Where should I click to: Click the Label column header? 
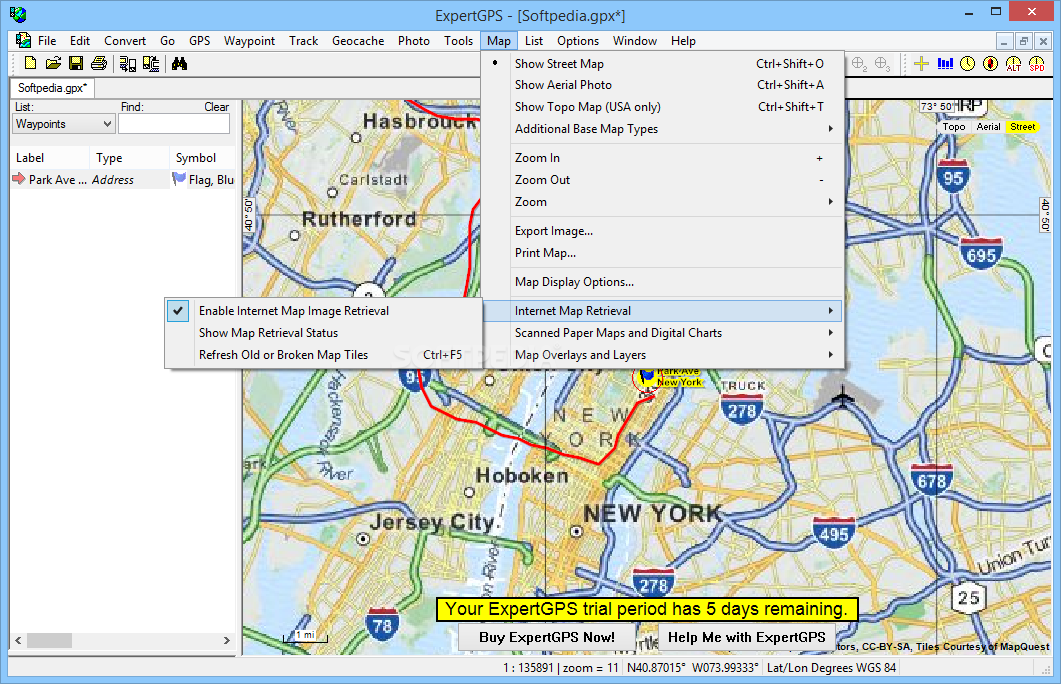[50, 158]
